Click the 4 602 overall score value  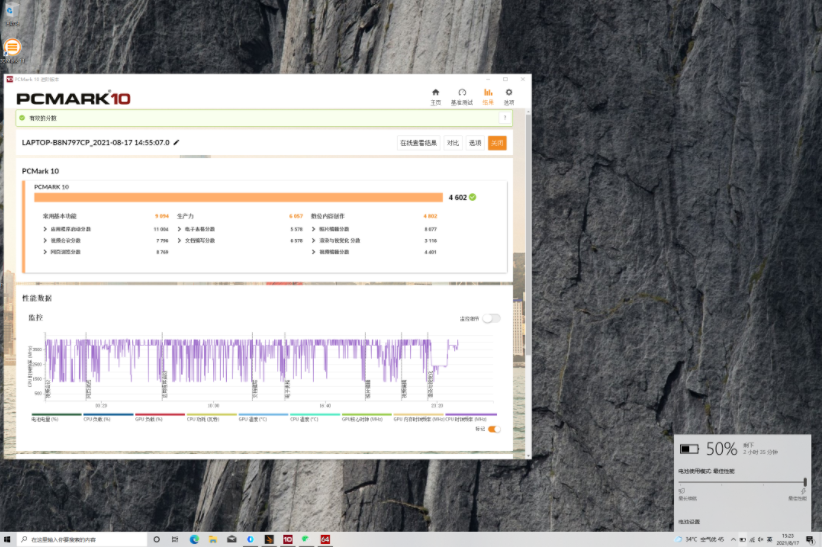coord(457,197)
